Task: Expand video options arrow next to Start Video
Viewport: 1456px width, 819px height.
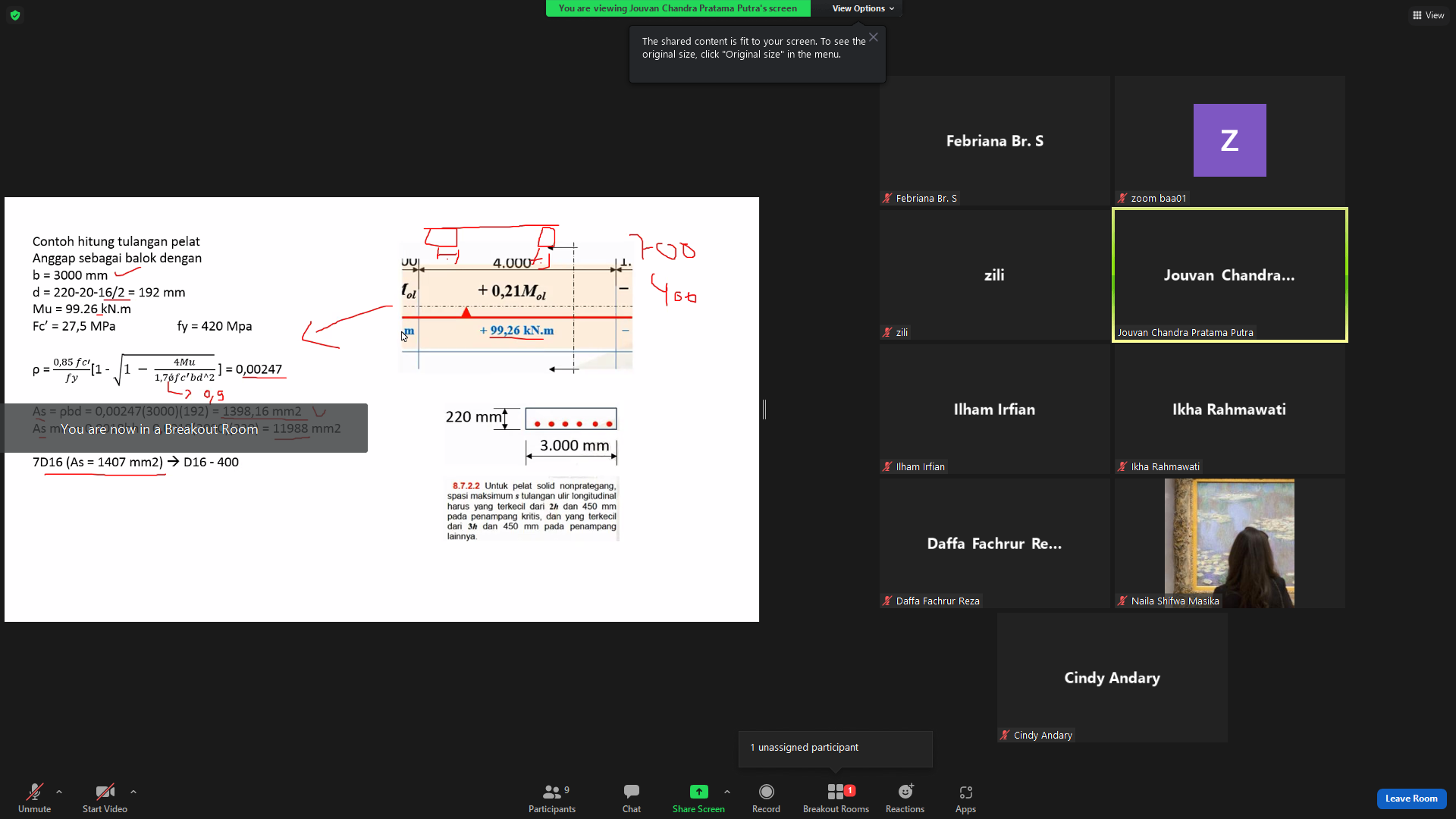Action: click(x=133, y=792)
